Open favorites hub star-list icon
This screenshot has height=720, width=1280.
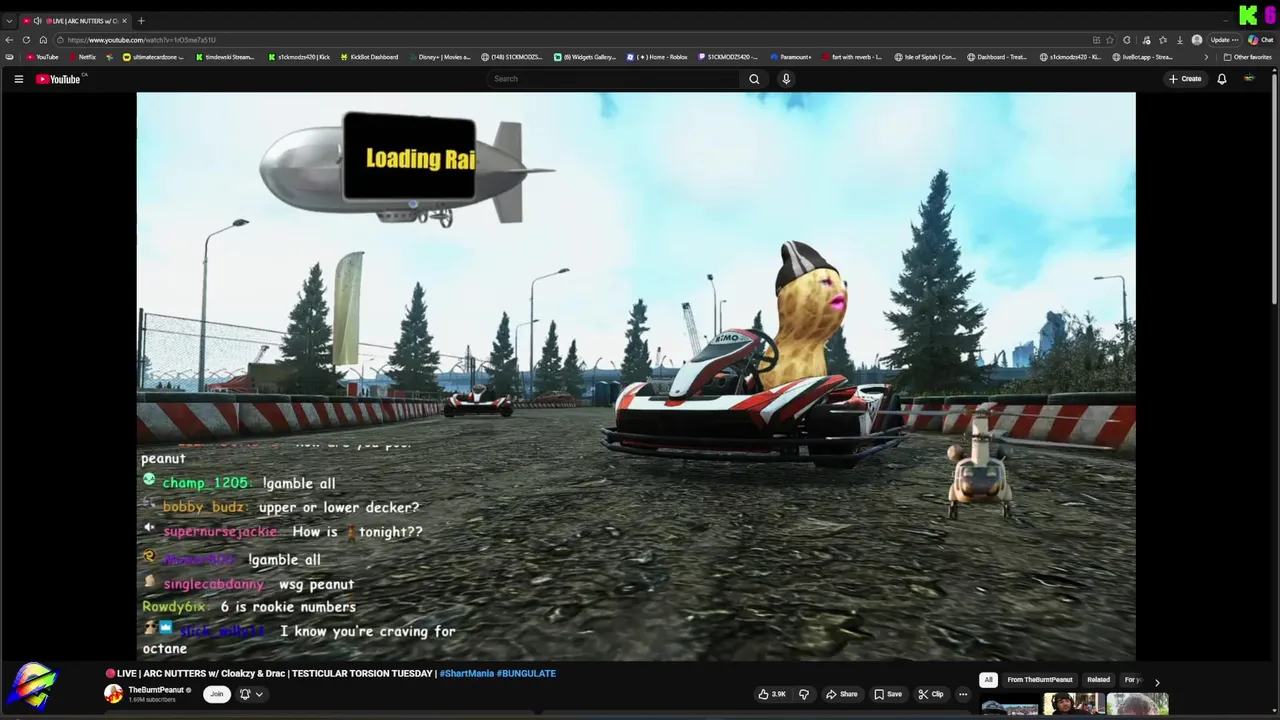coord(1162,40)
